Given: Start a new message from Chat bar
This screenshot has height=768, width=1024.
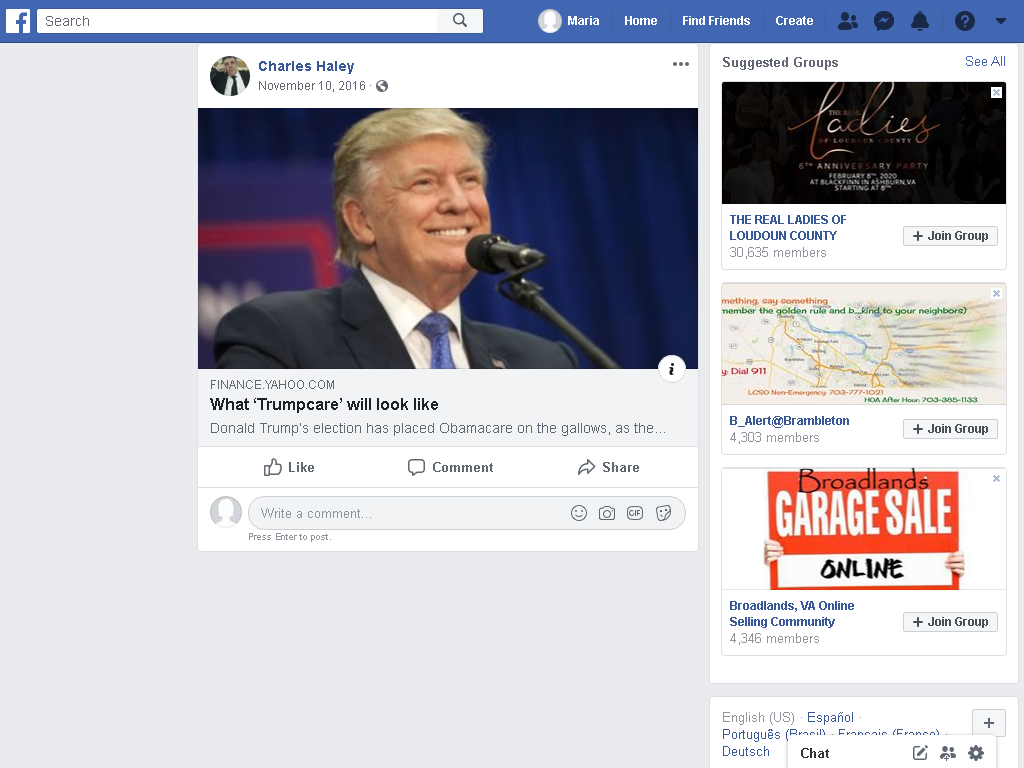Looking at the screenshot, I should click(920, 753).
